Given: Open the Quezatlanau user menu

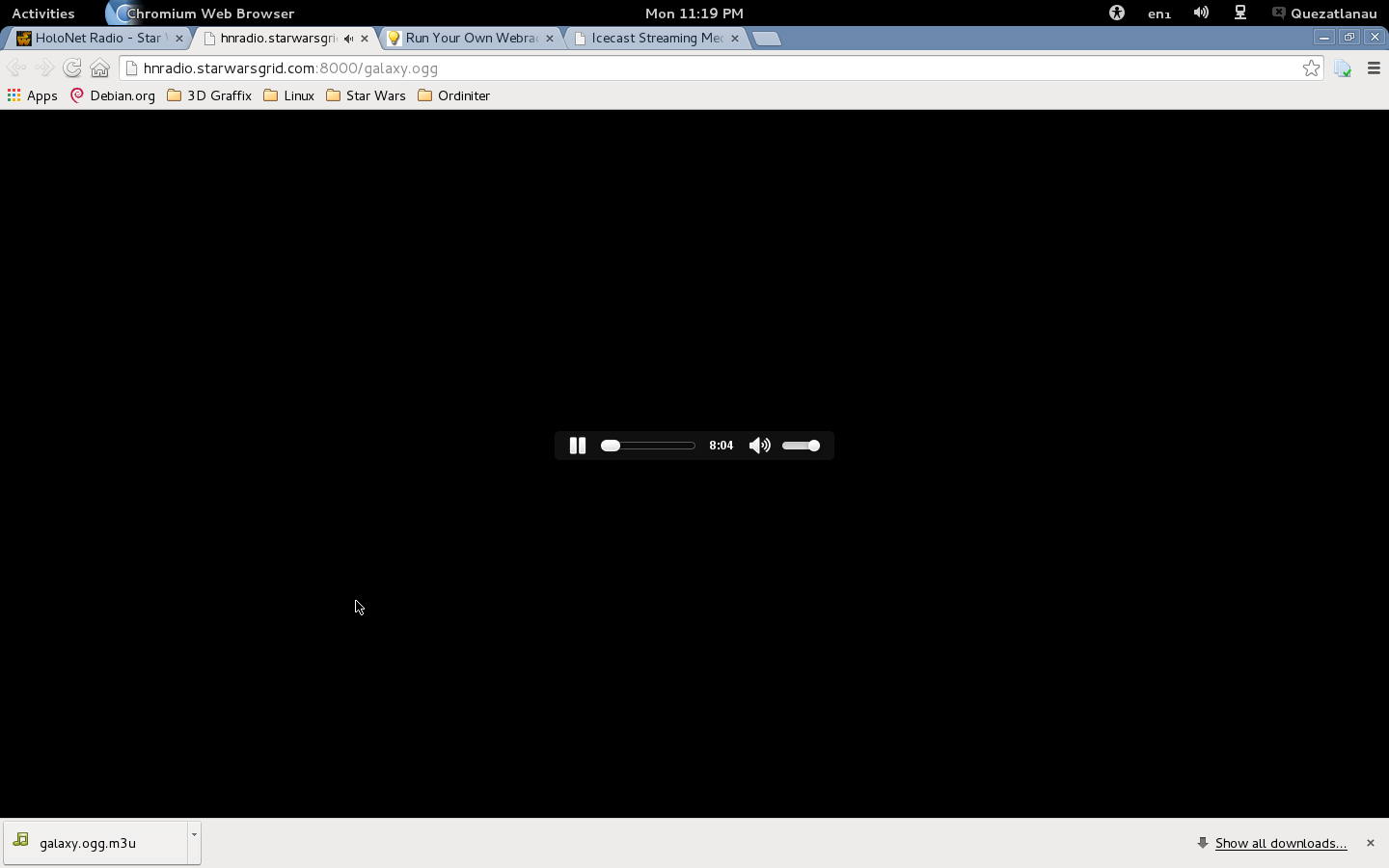Looking at the screenshot, I should pyautogui.click(x=1324, y=14).
